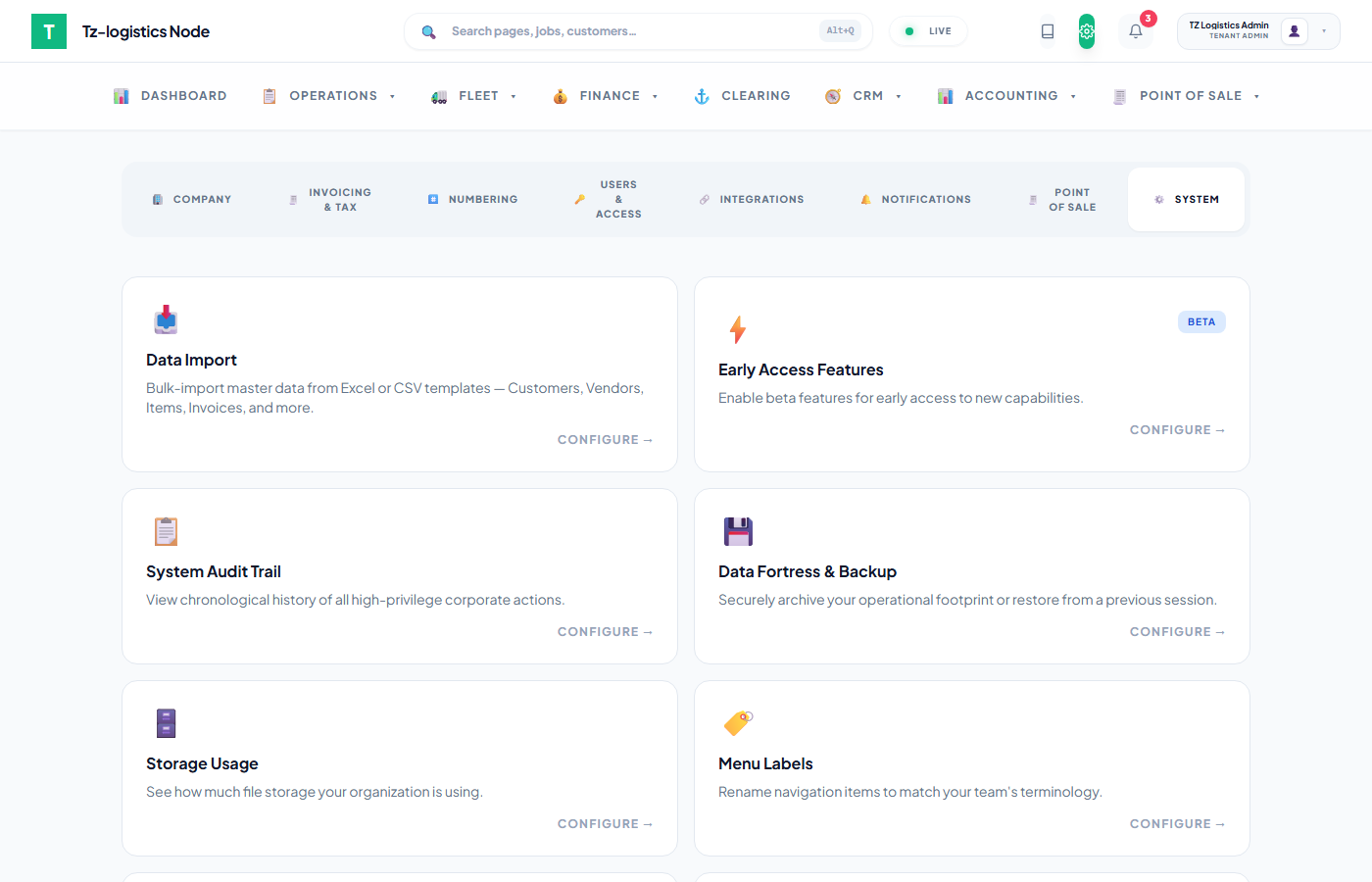Click the Clearing anchor icon
This screenshot has height=882, width=1372.
[702, 96]
